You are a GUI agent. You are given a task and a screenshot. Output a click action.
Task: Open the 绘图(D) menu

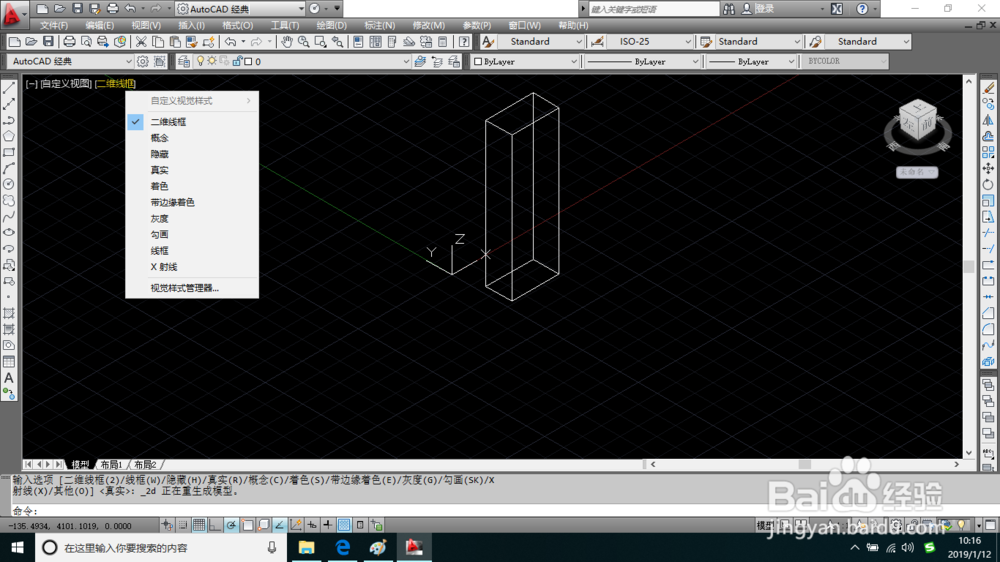pos(332,26)
